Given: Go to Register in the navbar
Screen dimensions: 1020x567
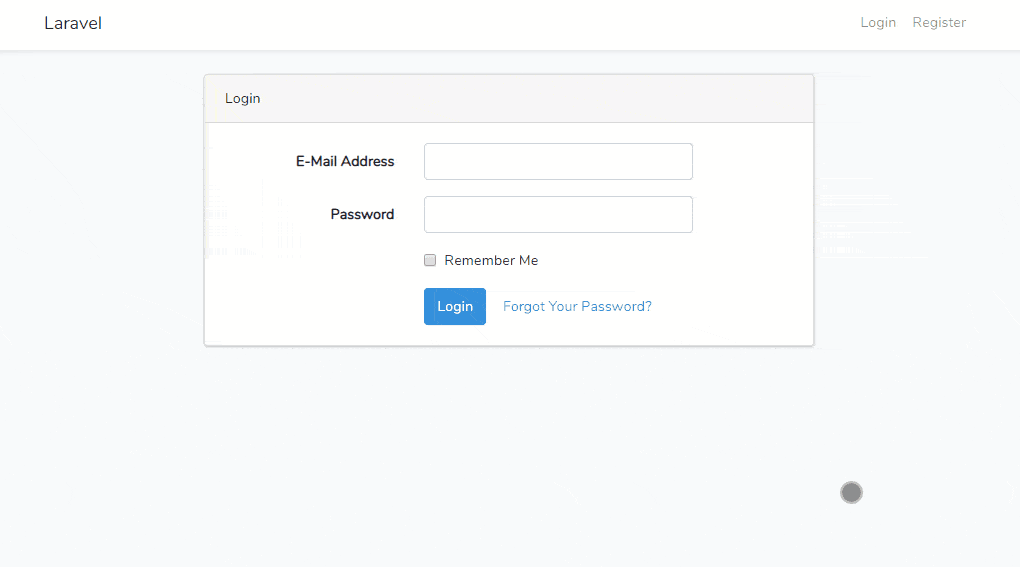Looking at the screenshot, I should tap(939, 23).
